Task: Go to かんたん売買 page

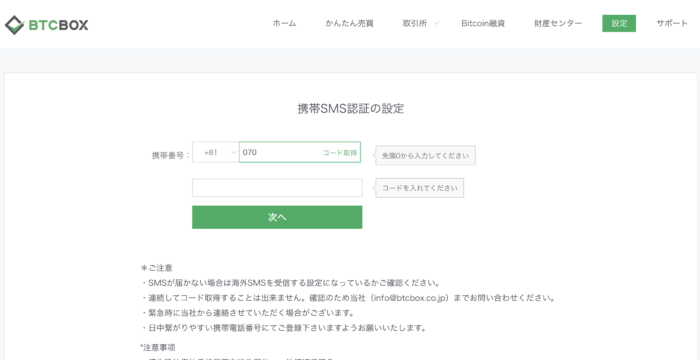Action: [x=350, y=24]
